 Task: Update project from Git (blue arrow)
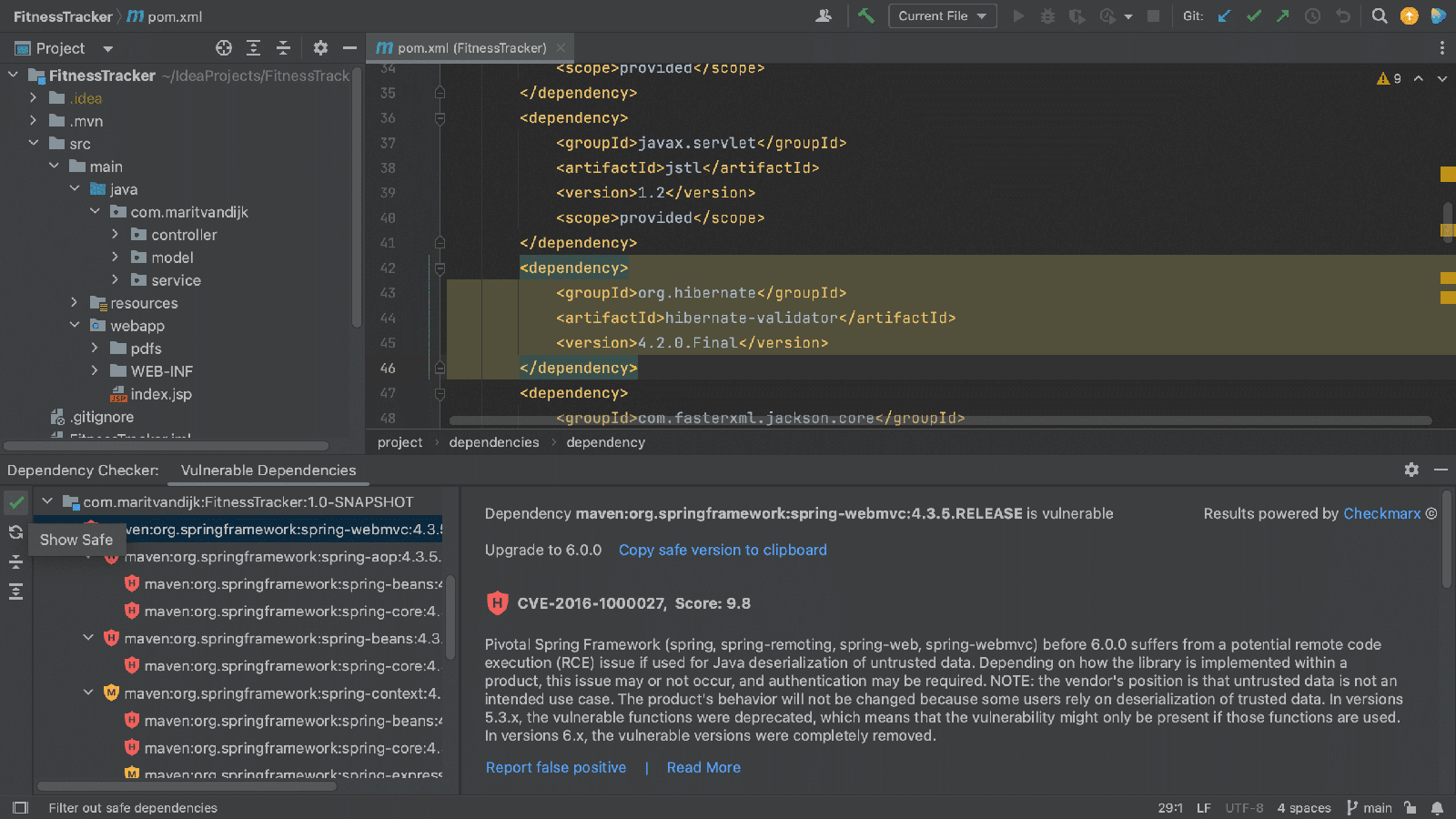tap(1225, 15)
